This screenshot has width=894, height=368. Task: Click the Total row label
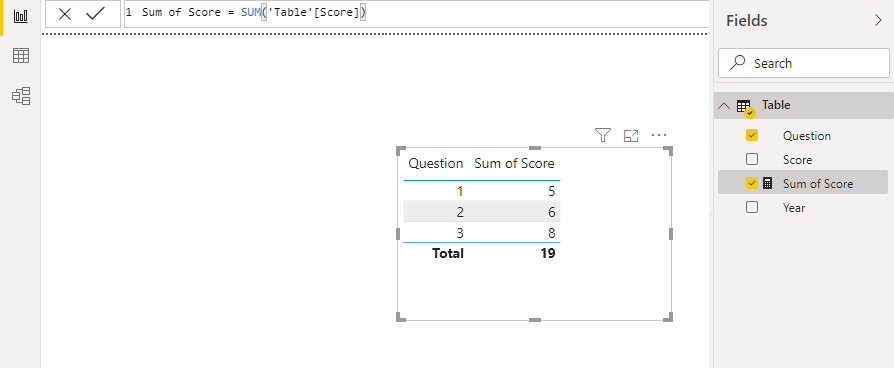(448, 253)
